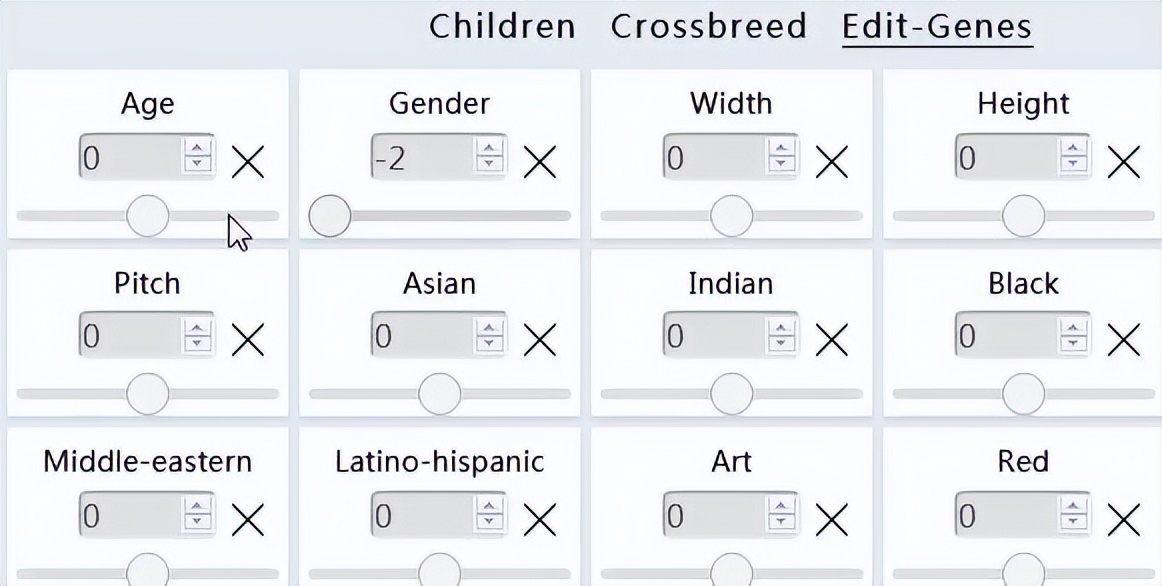Click the X icon next to Gender
The width and height of the screenshot is (1162, 586).
[540, 160]
